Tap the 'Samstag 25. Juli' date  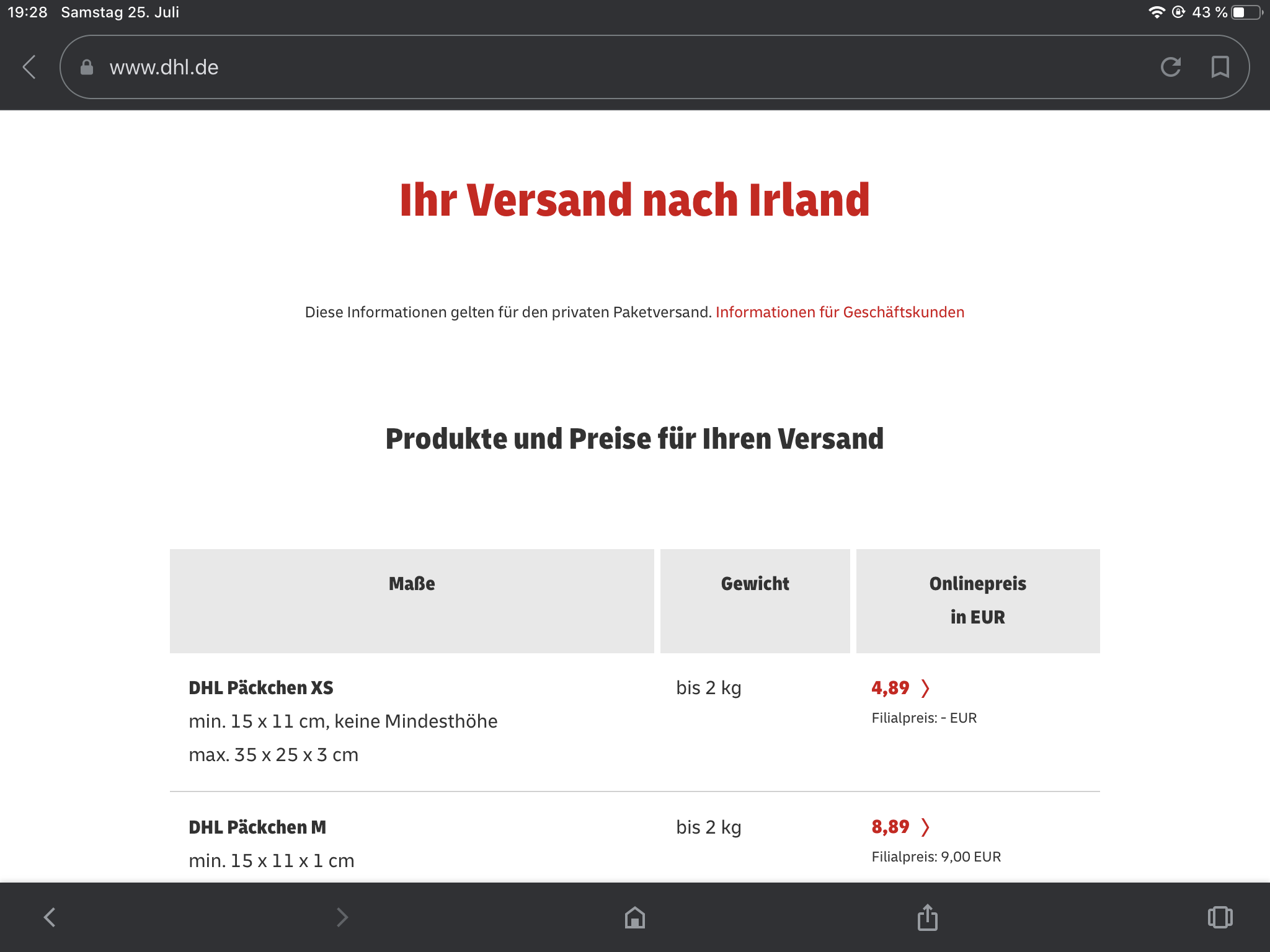120,12
